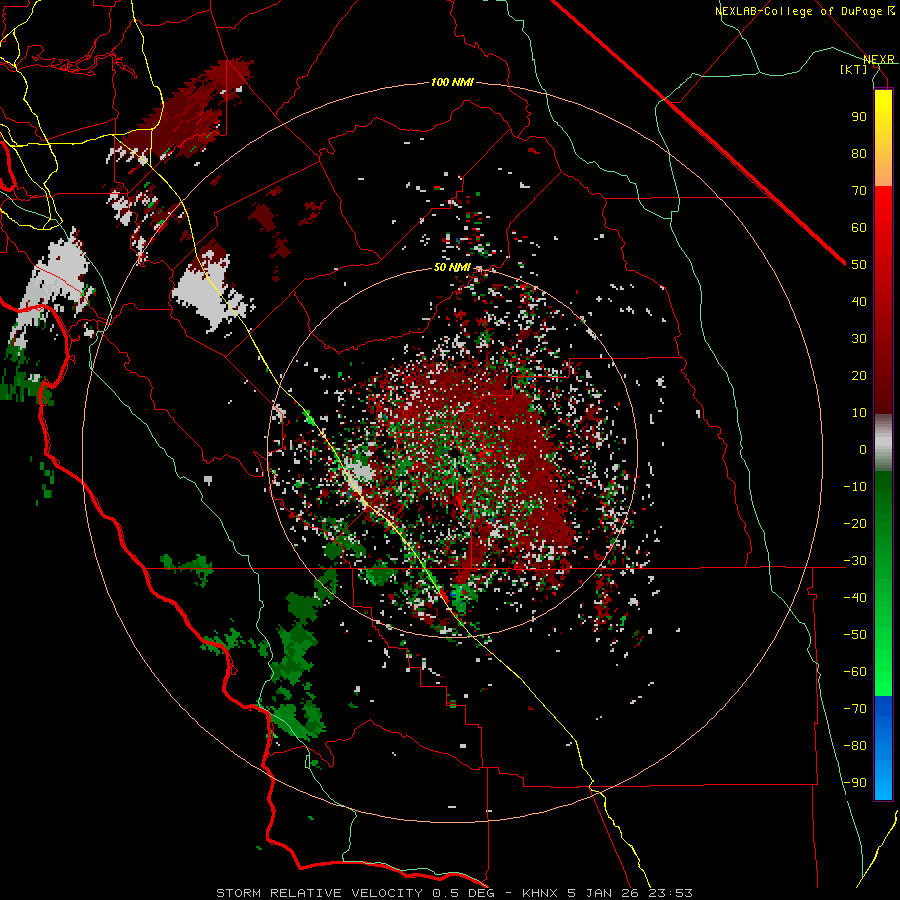Click the 80 value on the velocity scale

859,154
